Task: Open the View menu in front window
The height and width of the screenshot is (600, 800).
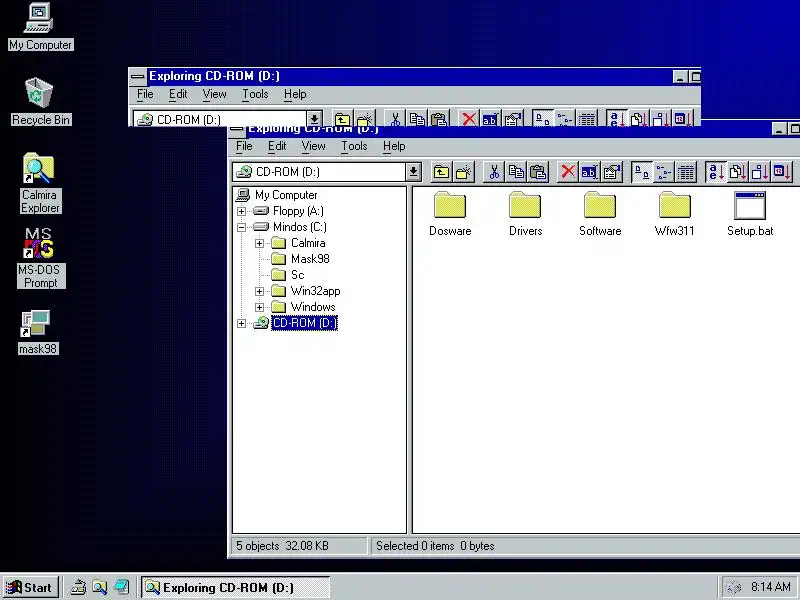Action: point(313,146)
